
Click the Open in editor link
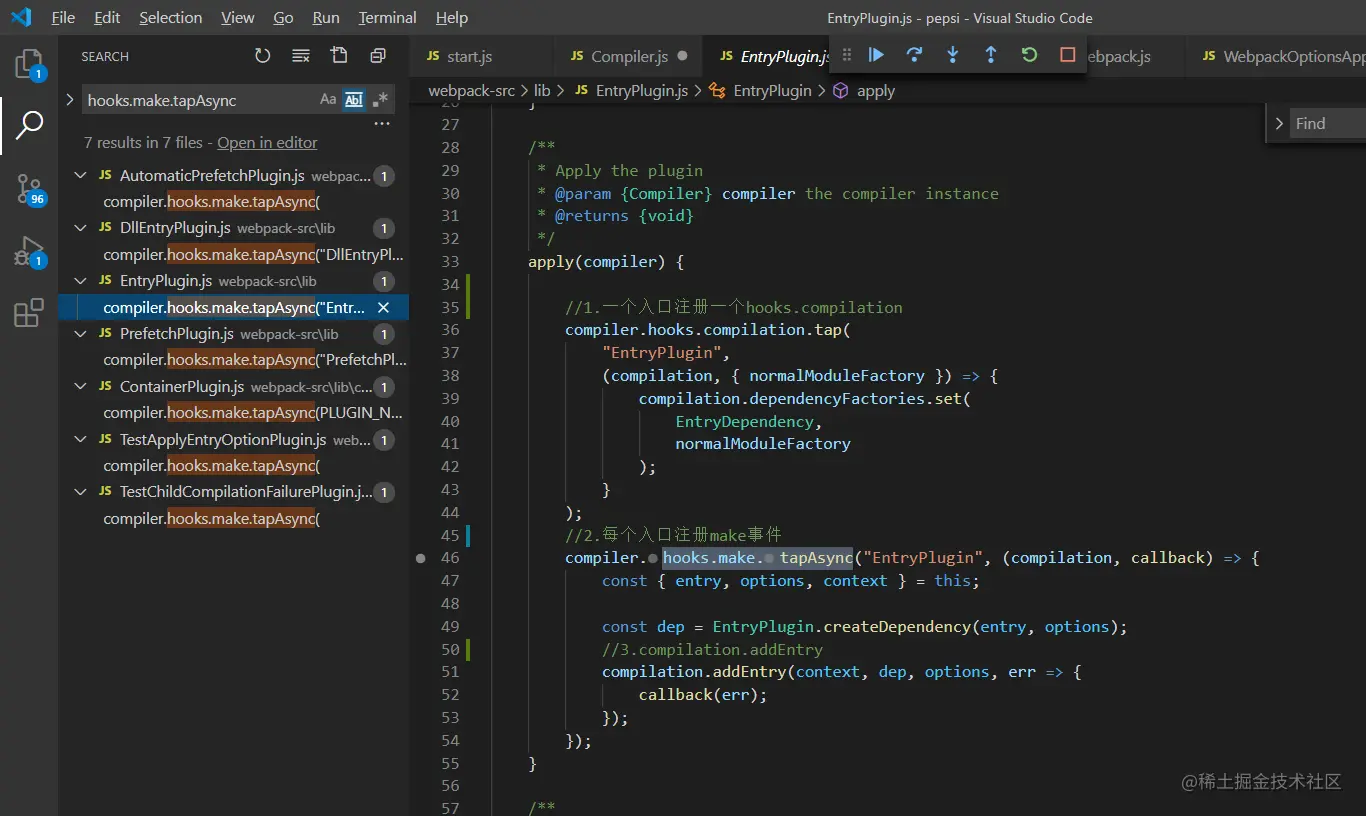click(x=267, y=143)
